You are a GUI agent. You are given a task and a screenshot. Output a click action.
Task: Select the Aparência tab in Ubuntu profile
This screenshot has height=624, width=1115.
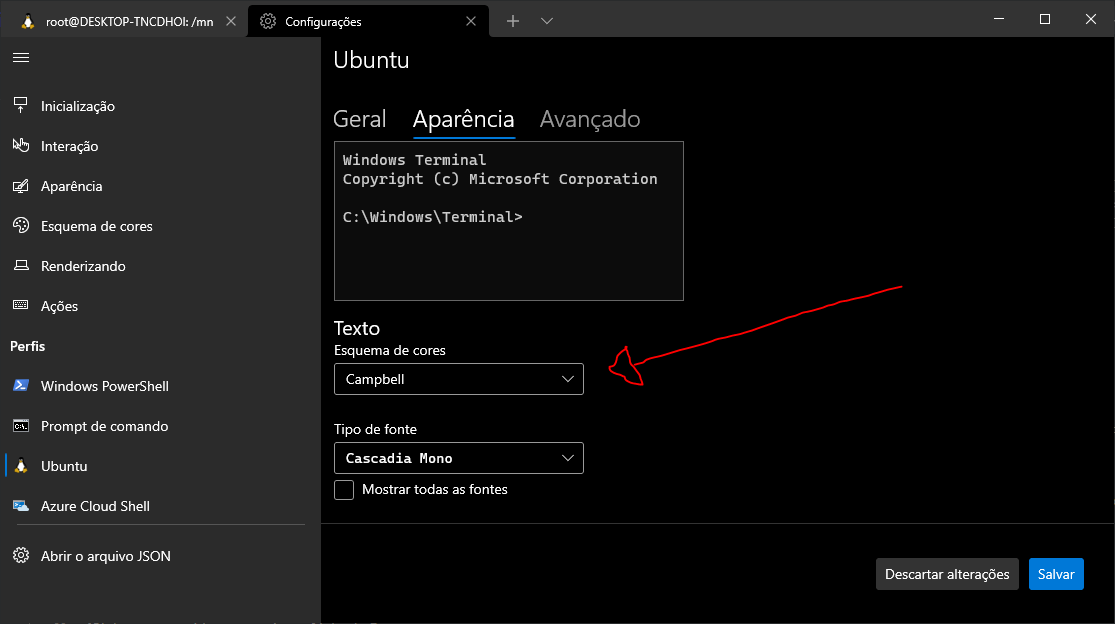[x=464, y=119]
